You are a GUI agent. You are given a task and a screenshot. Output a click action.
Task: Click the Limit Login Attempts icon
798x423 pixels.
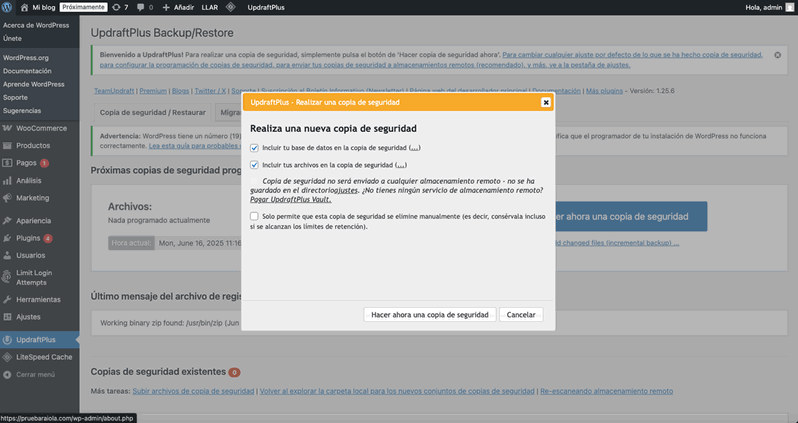7,277
